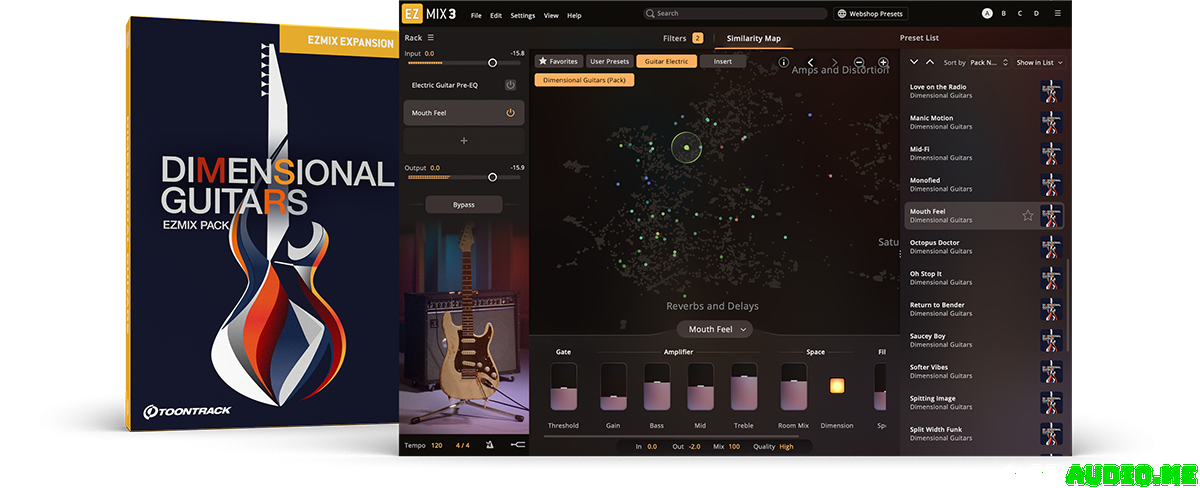Toggle the Insert filter

tap(723, 61)
